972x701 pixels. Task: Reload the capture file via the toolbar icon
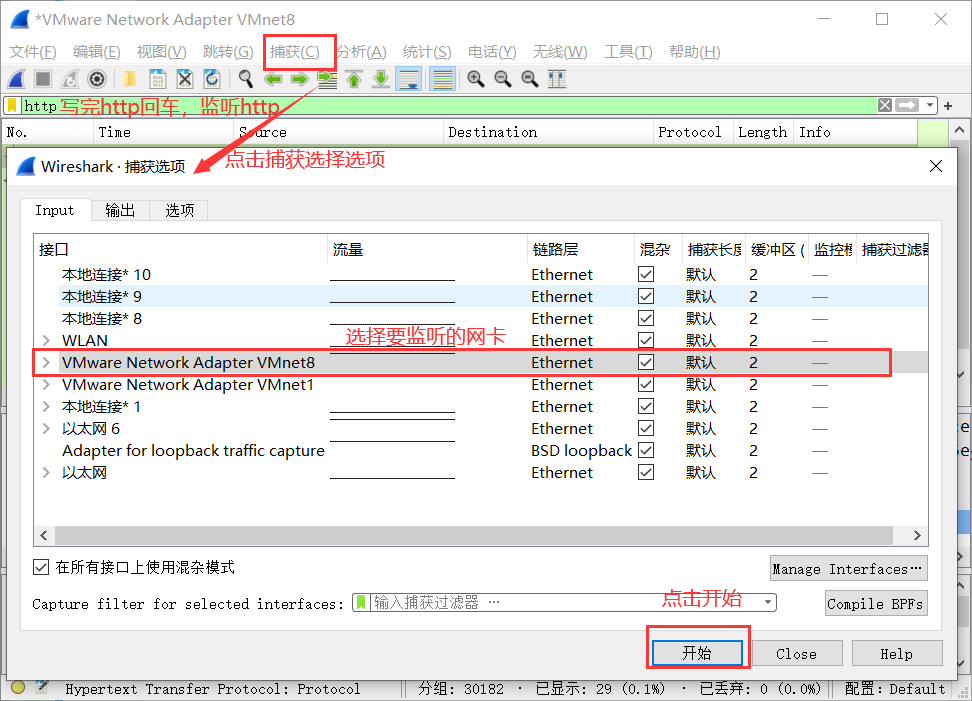pos(211,79)
